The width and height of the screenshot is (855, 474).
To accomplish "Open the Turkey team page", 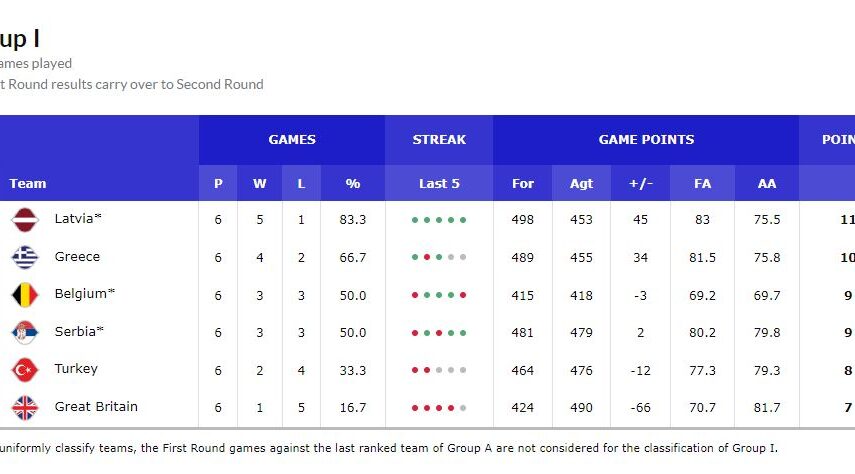I will tap(76, 369).
